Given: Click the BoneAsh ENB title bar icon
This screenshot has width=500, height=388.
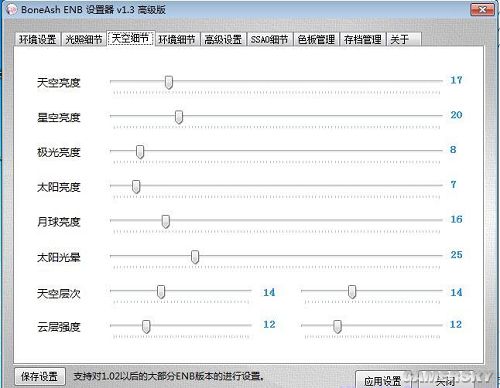Looking at the screenshot, I should click(x=12, y=9).
